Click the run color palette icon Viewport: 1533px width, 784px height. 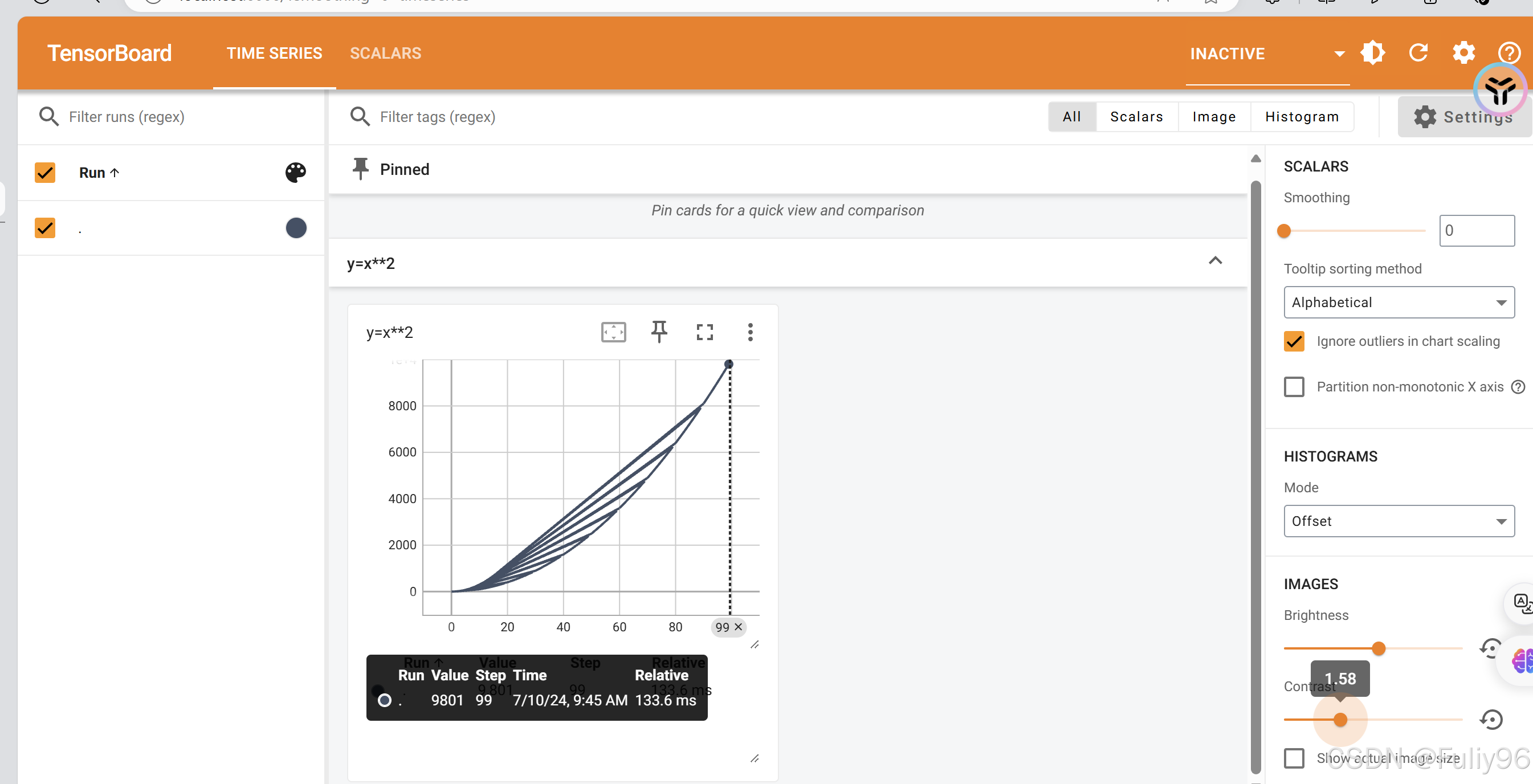pos(296,173)
